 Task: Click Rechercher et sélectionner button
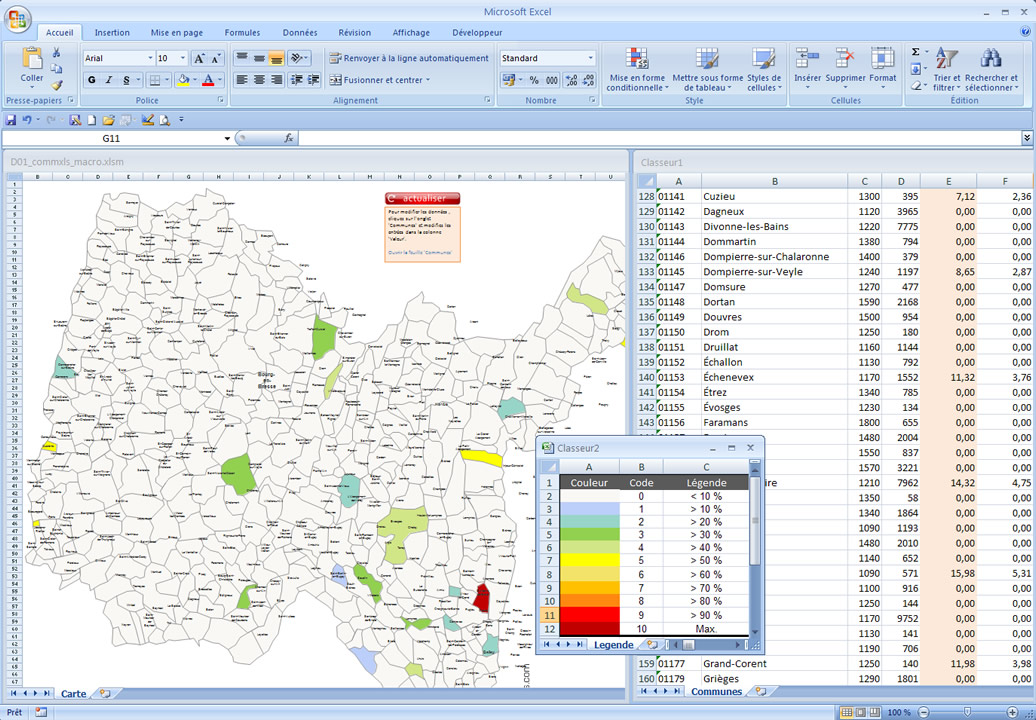coord(991,69)
